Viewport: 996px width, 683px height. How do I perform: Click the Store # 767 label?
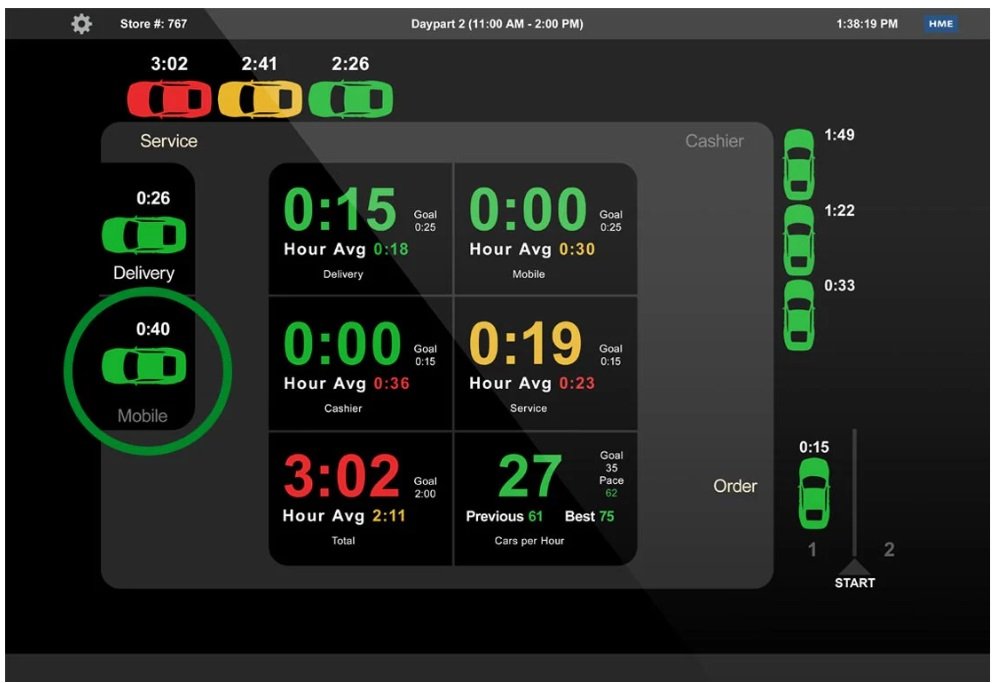(x=153, y=24)
